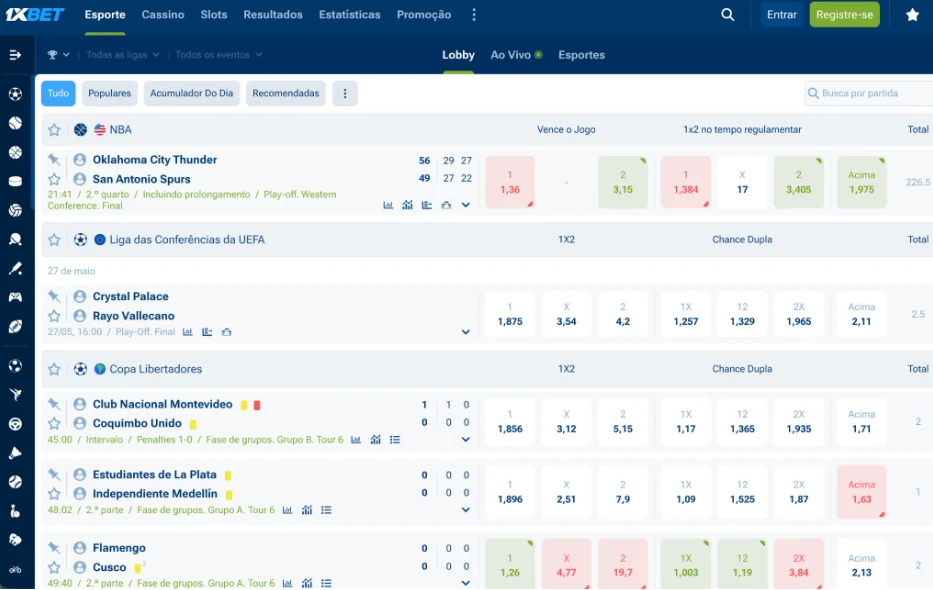This screenshot has width=933, height=590.
Task: Go to Resultados
Action: (273, 15)
